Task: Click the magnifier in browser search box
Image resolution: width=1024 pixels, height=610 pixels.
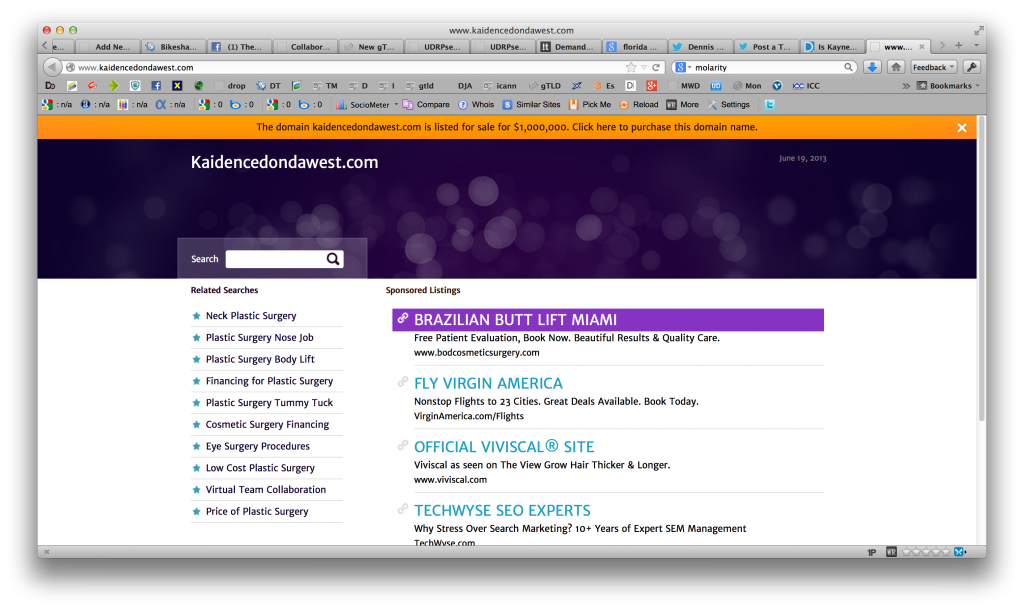Action: [848, 67]
